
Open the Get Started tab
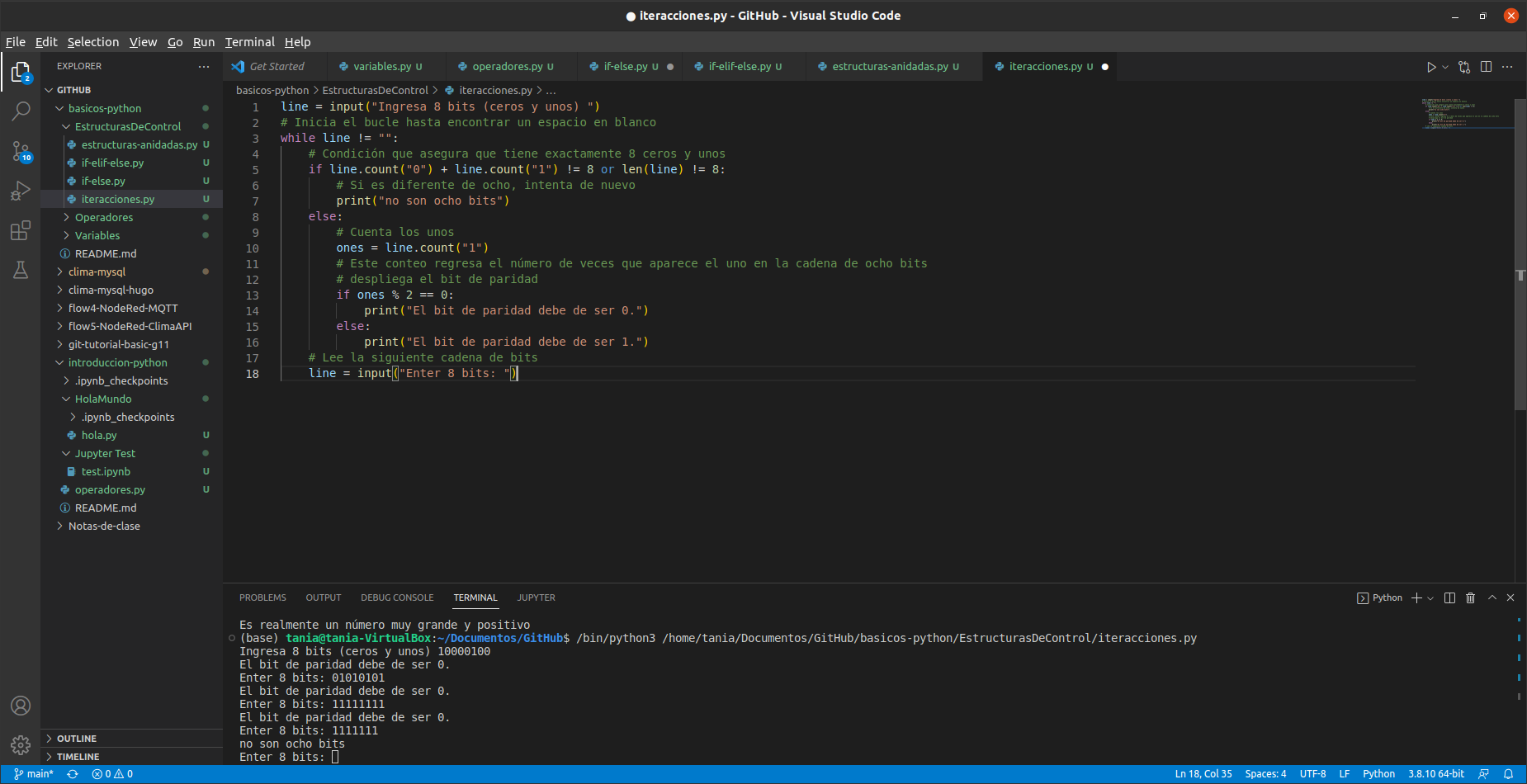[276, 67]
